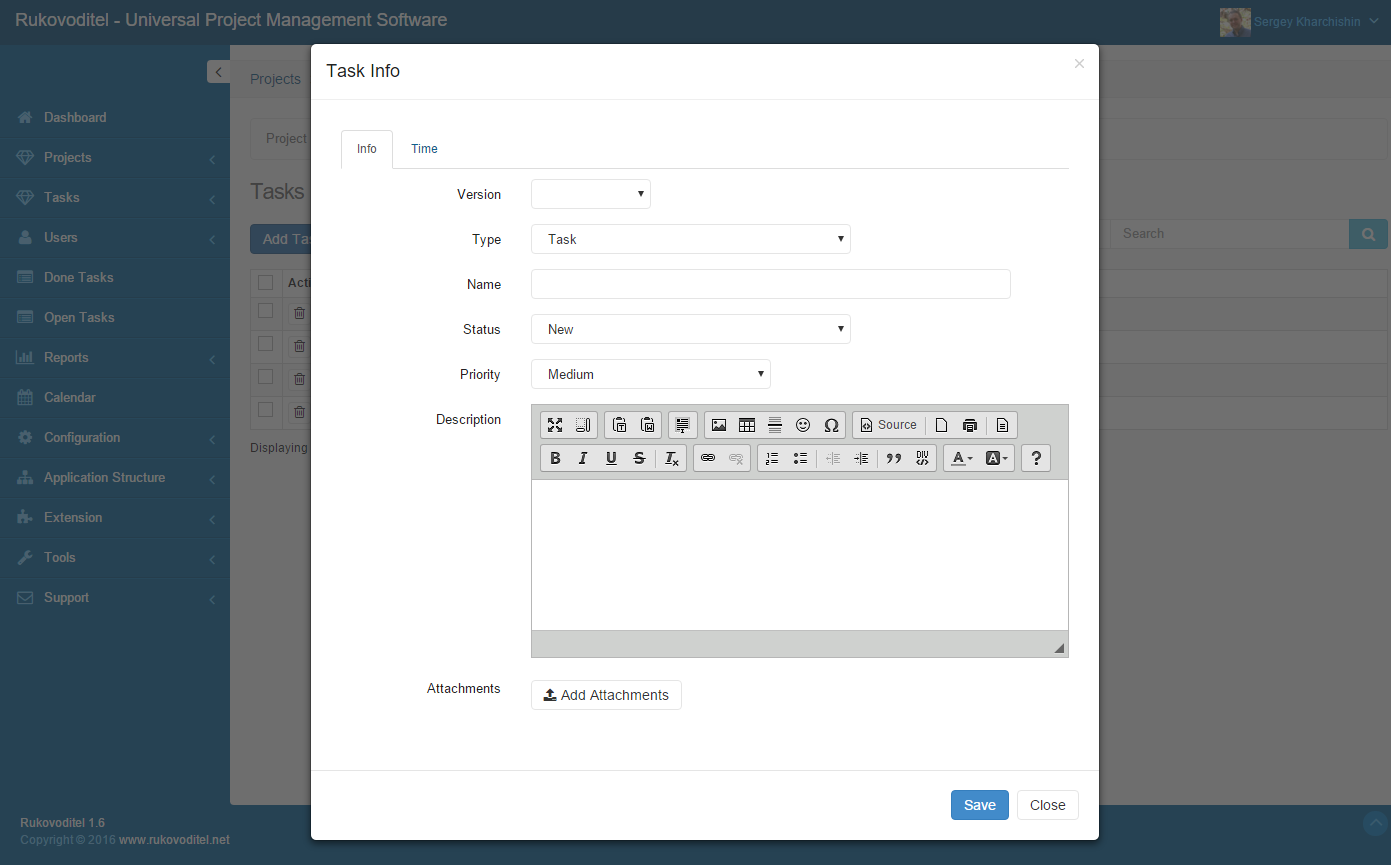
Task: Open the Type dropdown showing Task
Action: click(x=690, y=239)
